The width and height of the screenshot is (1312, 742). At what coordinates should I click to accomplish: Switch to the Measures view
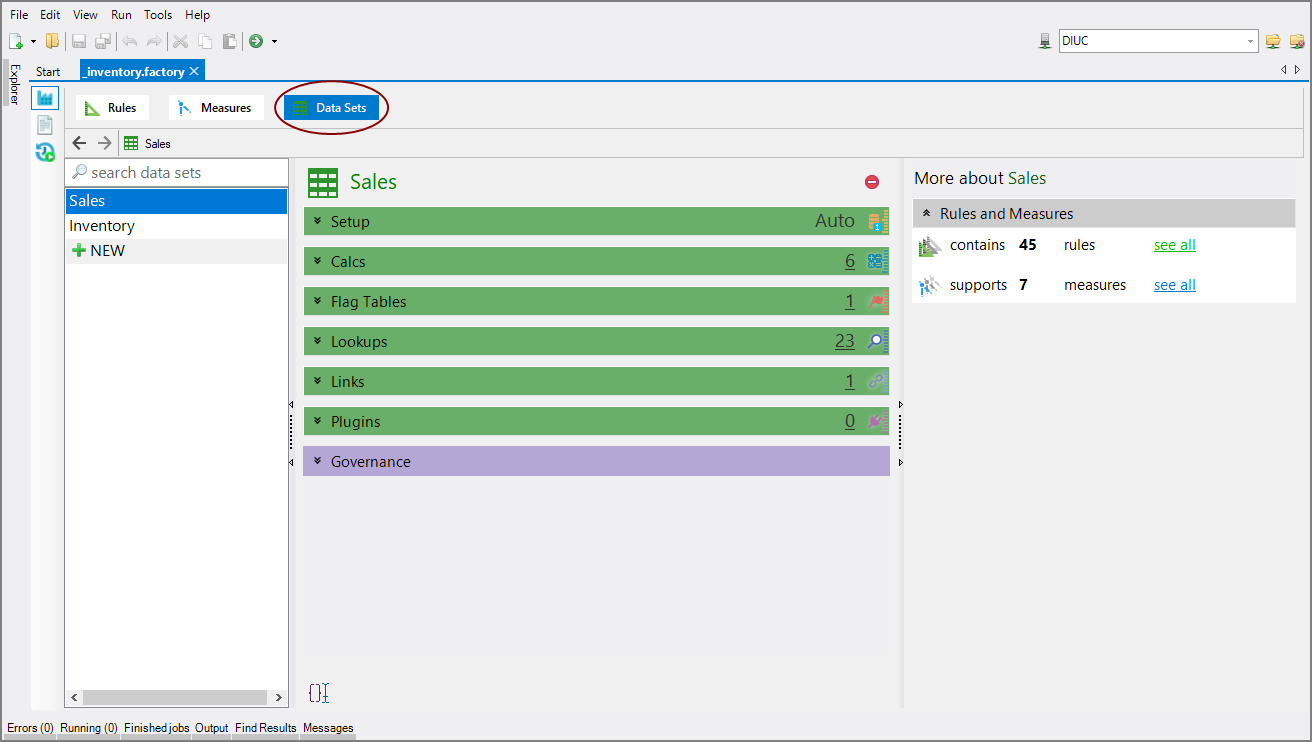(x=216, y=106)
